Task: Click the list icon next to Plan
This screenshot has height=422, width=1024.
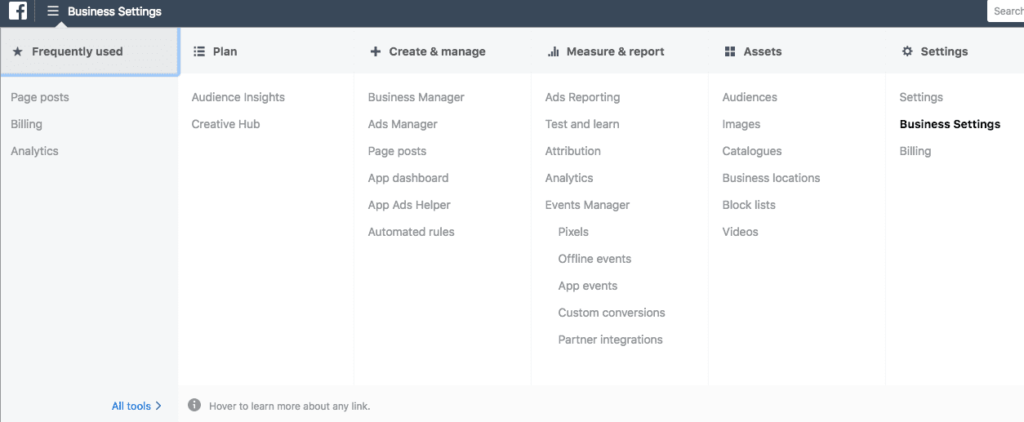Action: pos(199,52)
